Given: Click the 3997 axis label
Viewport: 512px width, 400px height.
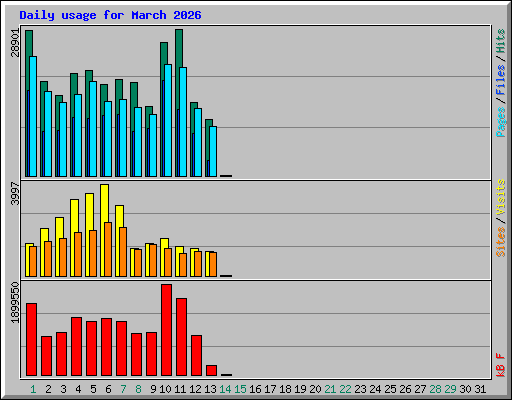Looking at the screenshot, I should (x=15, y=193).
